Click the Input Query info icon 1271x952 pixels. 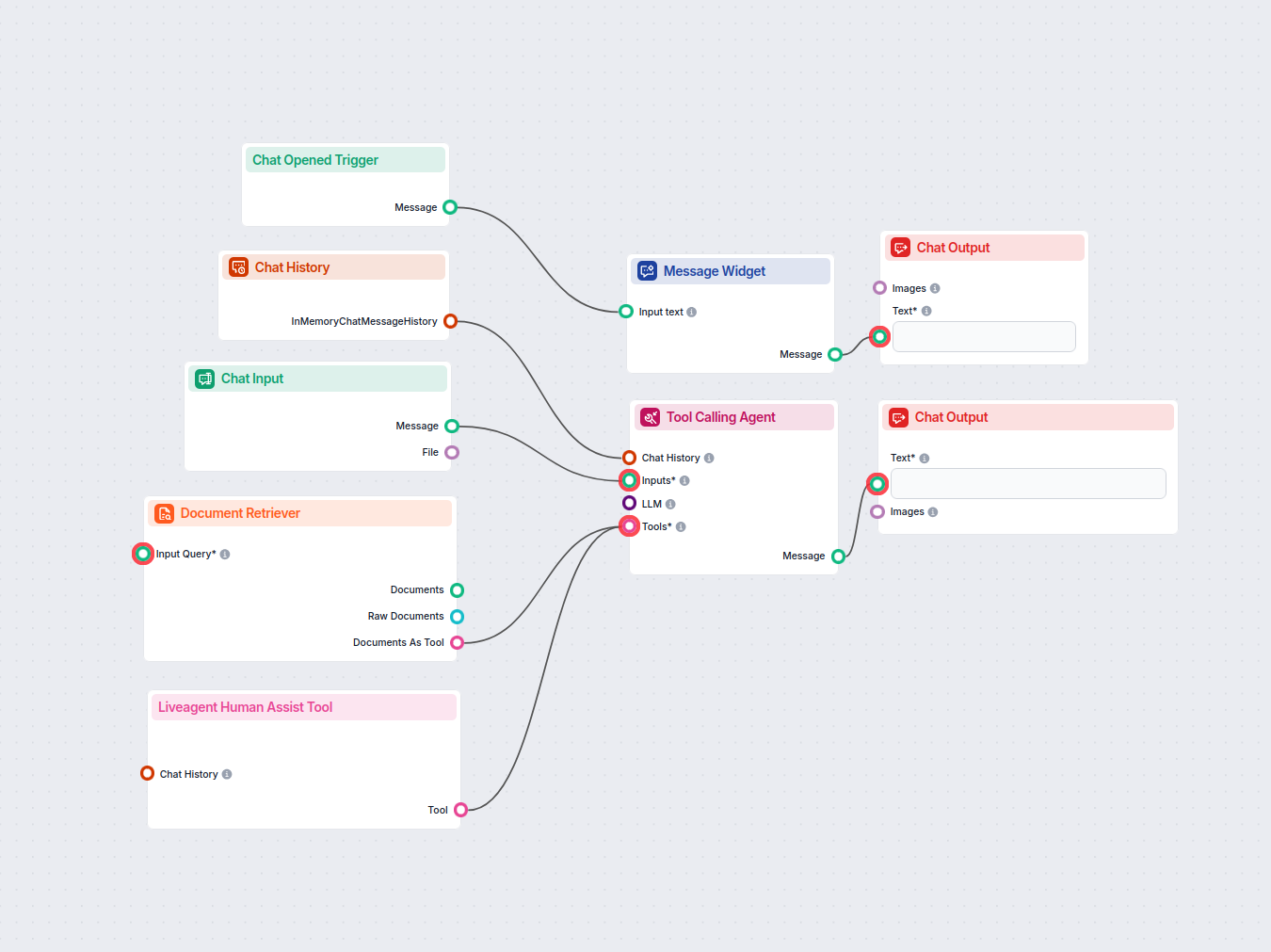(225, 554)
